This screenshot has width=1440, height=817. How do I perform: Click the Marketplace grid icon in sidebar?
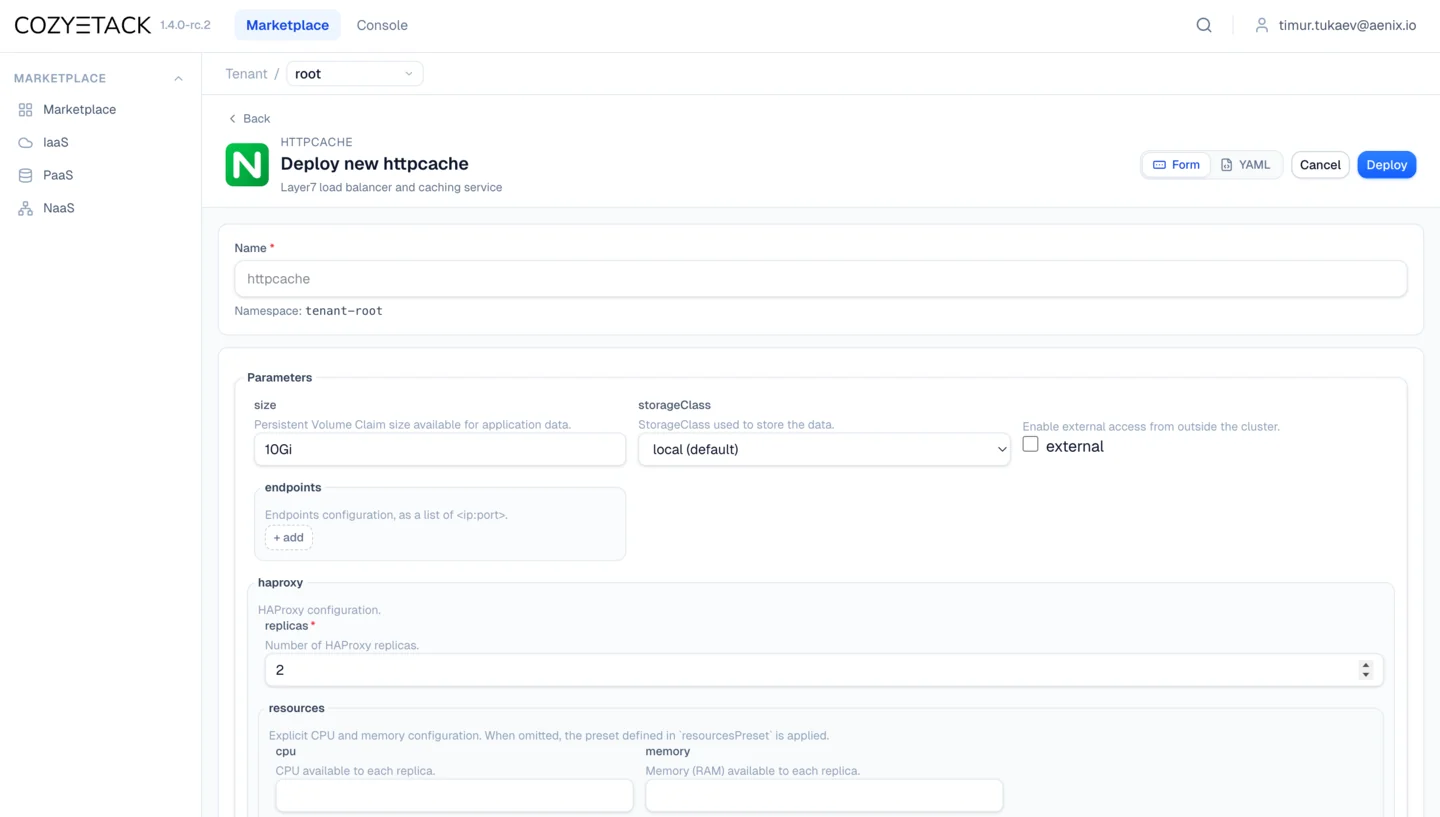coord(25,109)
